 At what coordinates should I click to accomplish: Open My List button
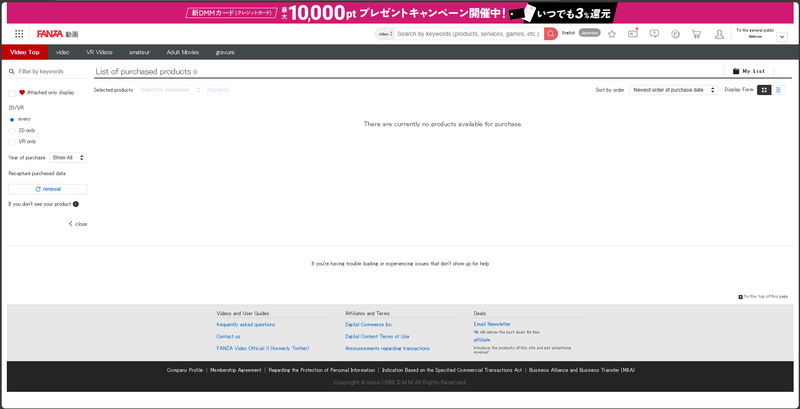(x=749, y=71)
